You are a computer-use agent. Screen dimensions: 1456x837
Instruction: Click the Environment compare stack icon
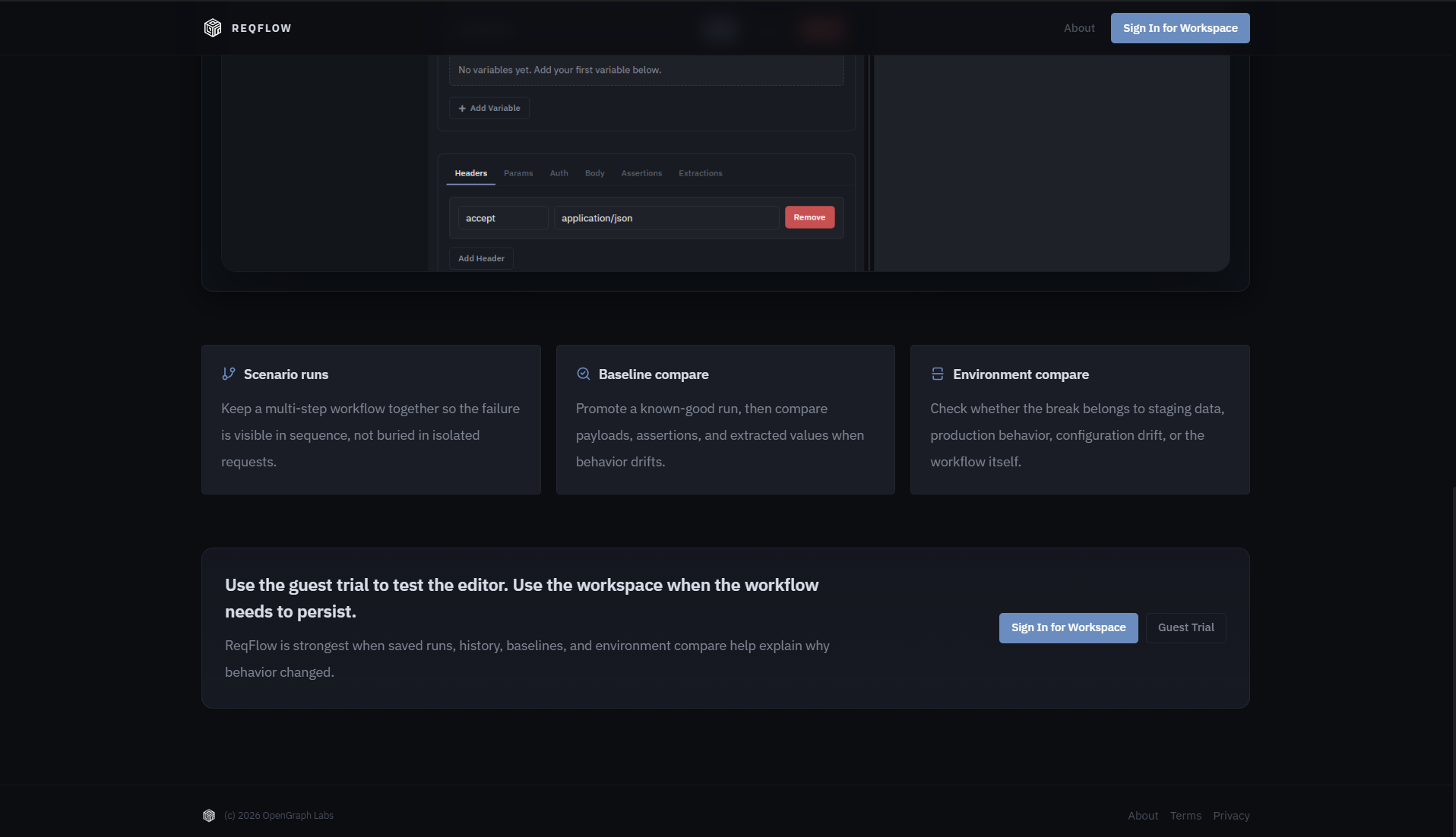click(x=937, y=373)
